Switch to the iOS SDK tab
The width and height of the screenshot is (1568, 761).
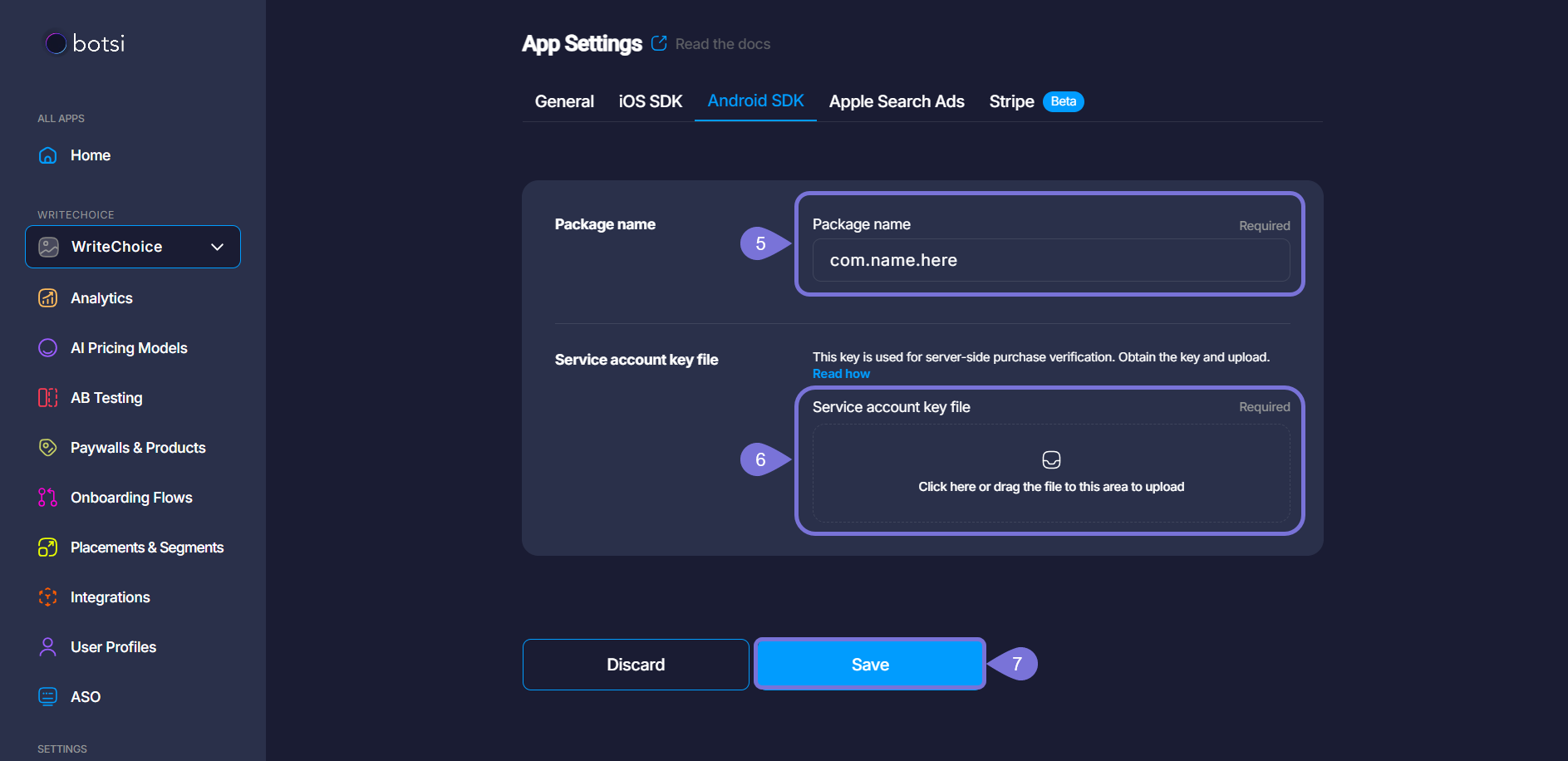coord(650,101)
